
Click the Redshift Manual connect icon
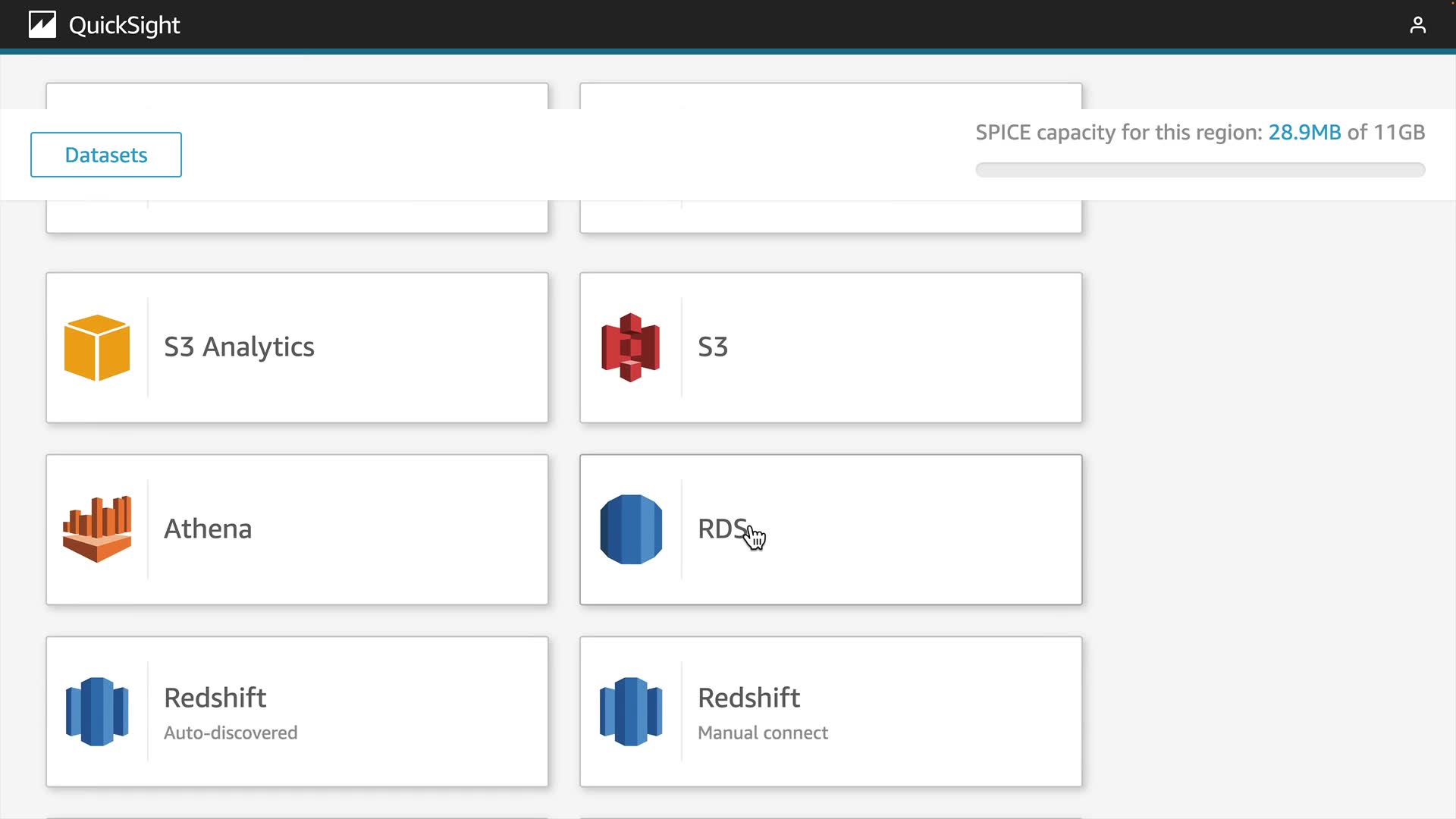[x=630, y=711]
